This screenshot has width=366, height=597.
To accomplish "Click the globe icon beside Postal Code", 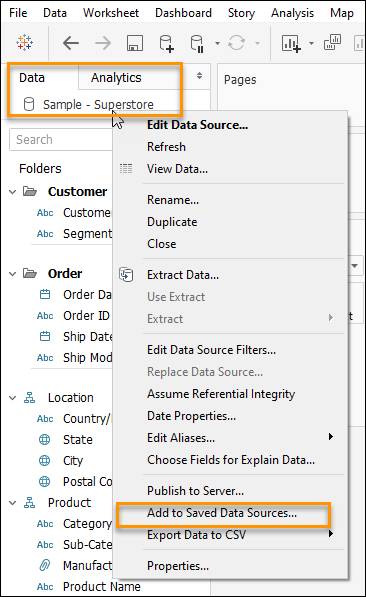I will pos(45,481).
